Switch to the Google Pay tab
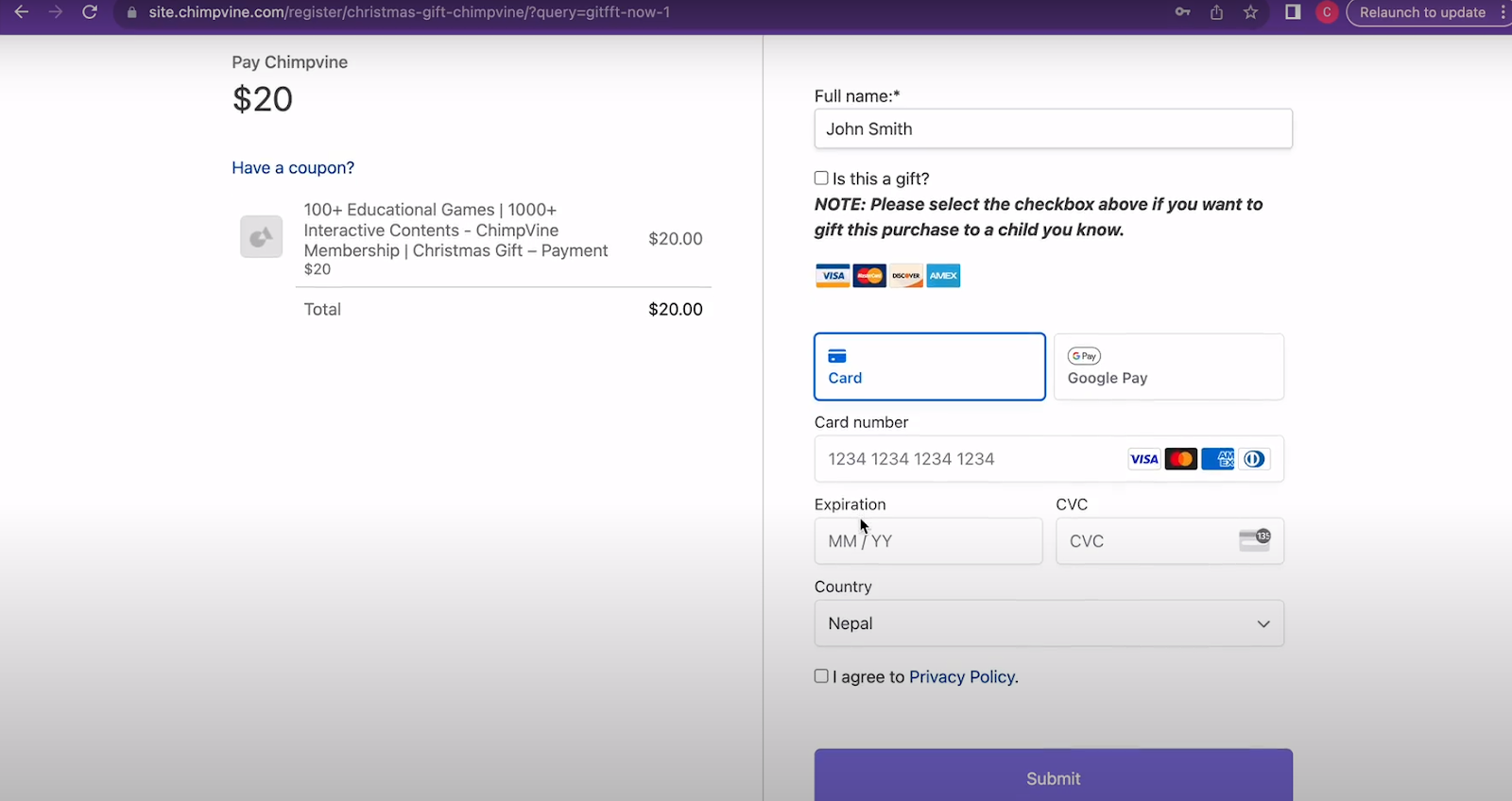Viewport: 1512px width, 801px height. coord(1169,366)
